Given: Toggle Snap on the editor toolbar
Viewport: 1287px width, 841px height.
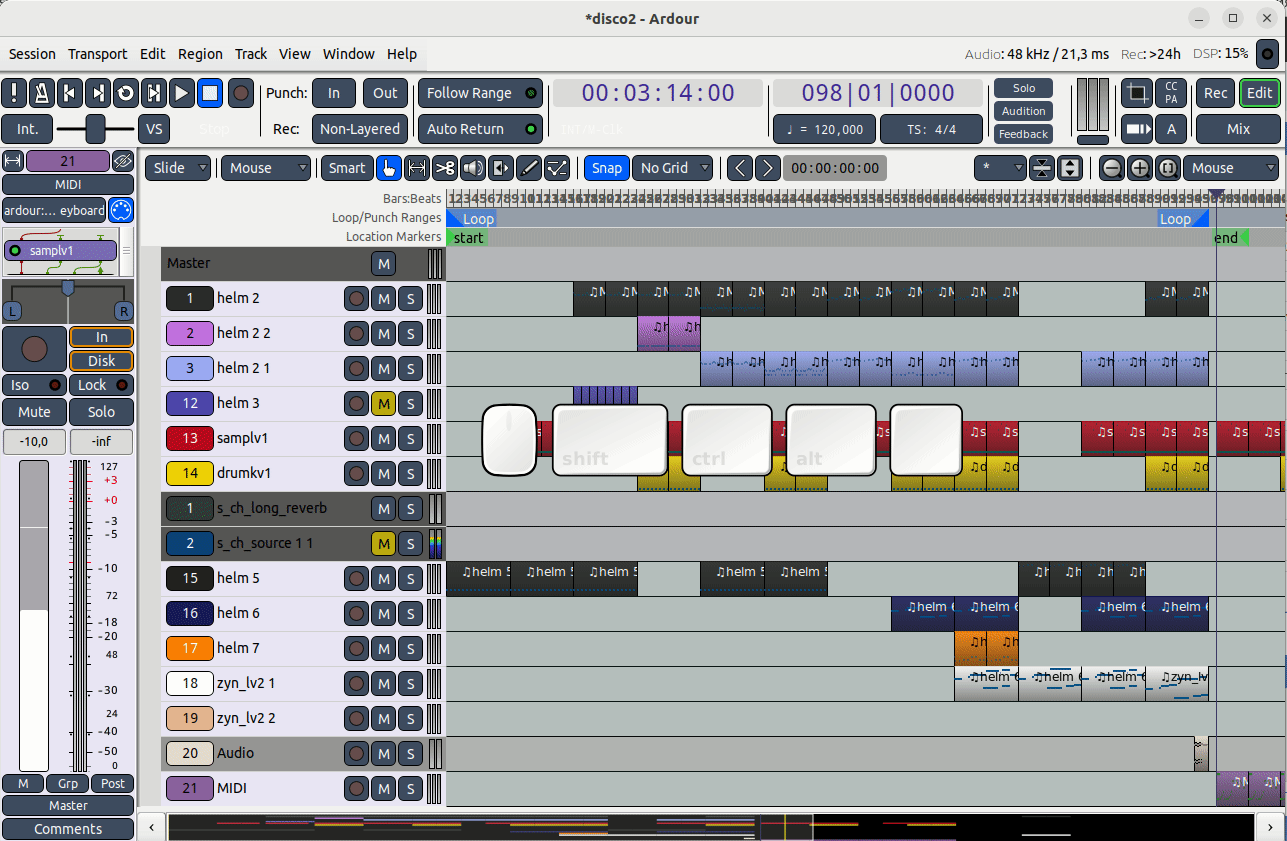Looking at the screenshot, I should [x=606, y=168].
